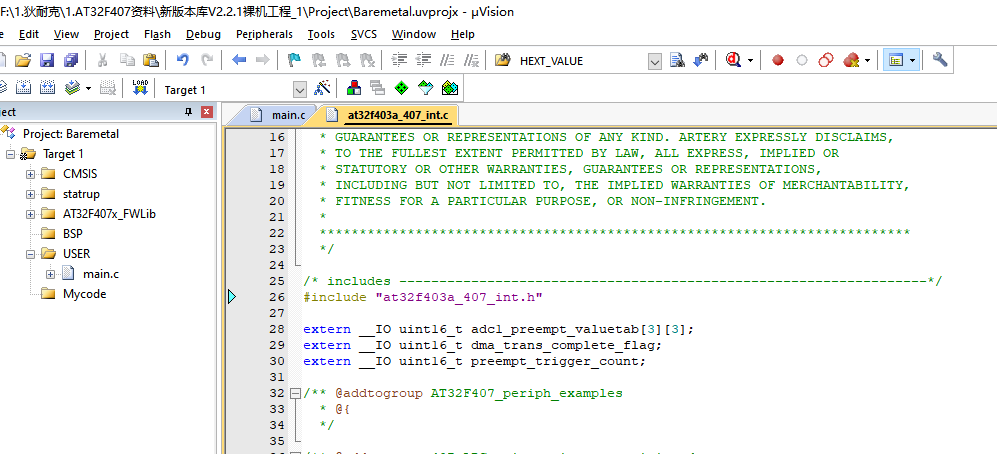Image resolution: width=997 pixels, height=454 pixels.
Task: Indent the selected lines
Action: 399,60
